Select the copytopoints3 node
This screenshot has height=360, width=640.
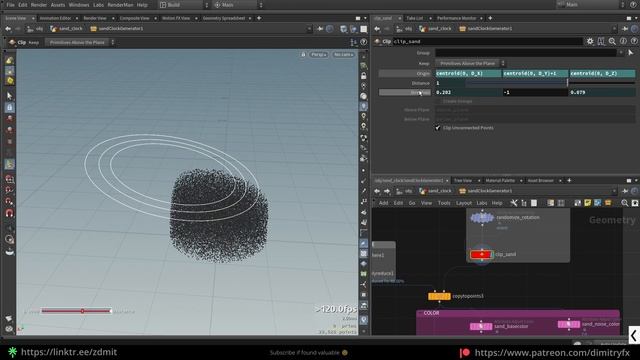[x=439, y=296]
